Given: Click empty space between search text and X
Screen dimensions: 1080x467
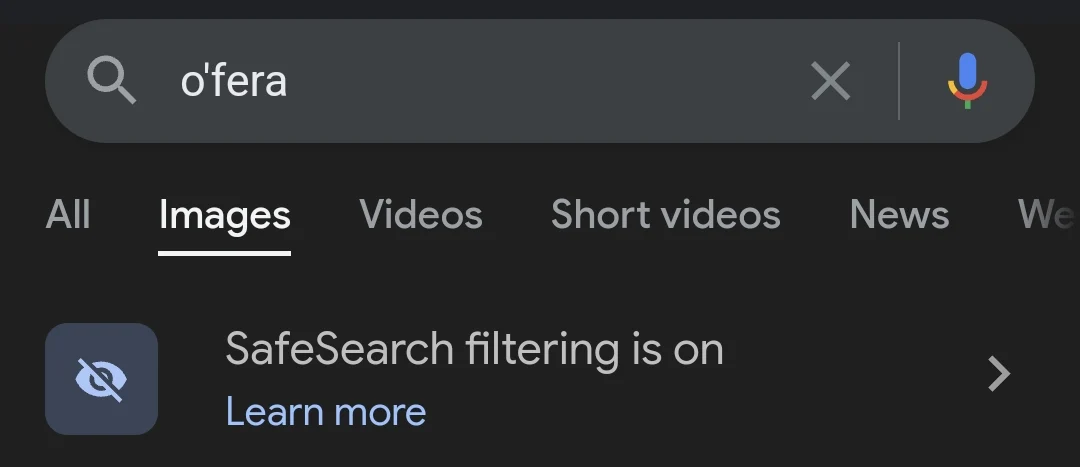Looking at the screenshot, I should 550,81.
